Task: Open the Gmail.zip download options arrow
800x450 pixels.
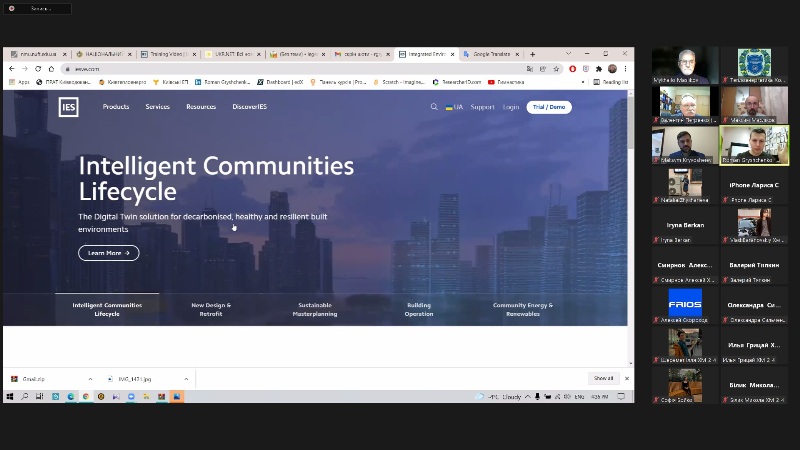Action: (90, 379)
